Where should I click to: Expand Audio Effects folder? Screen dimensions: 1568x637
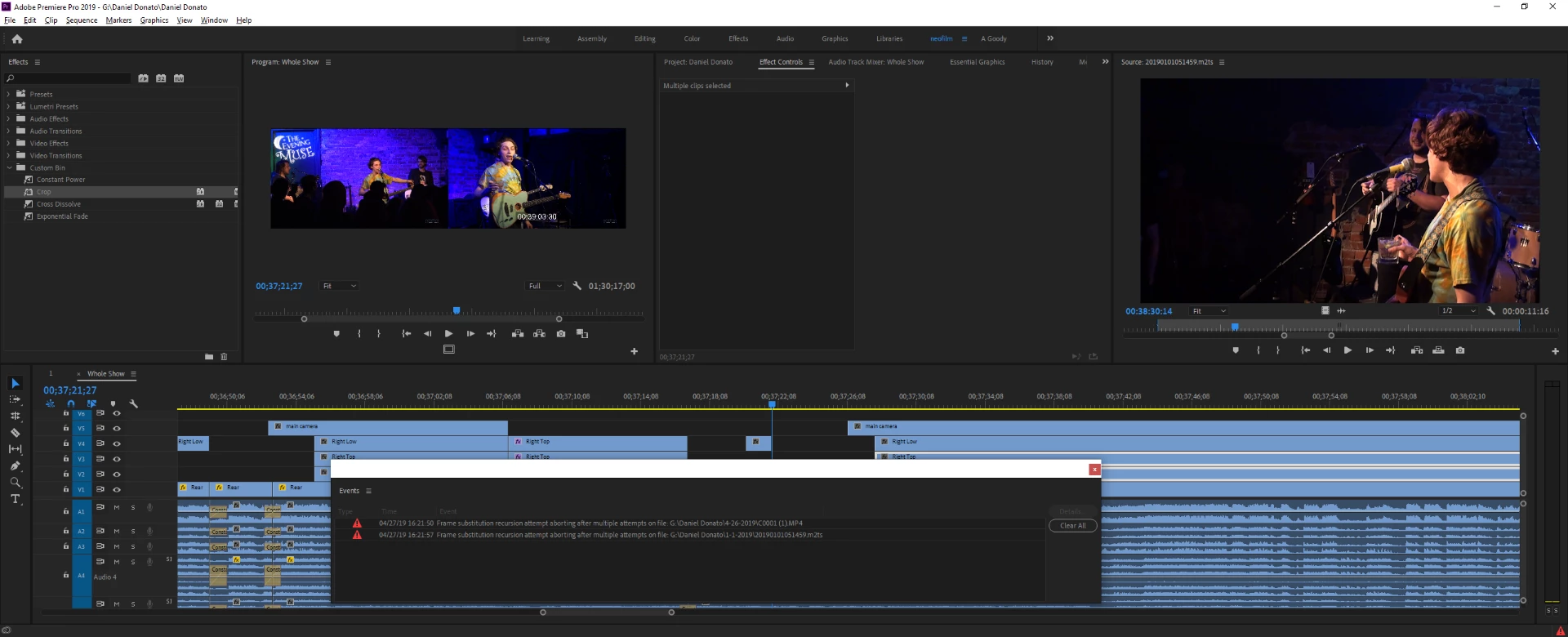coord(9,118)
